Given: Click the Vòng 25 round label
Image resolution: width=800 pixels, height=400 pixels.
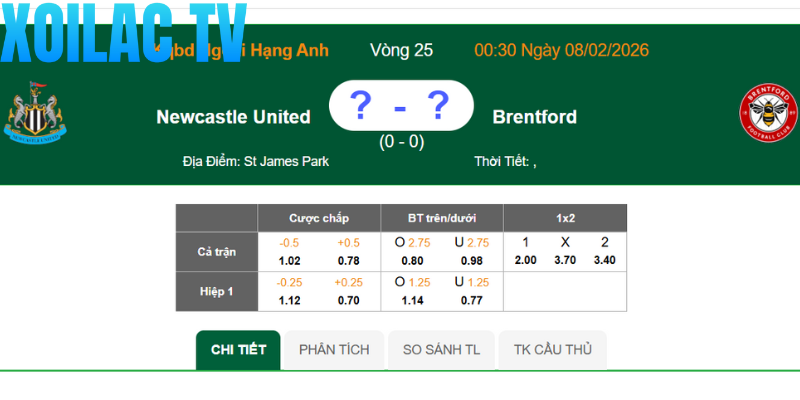Looking at the screenshot, I should click(x=401, y=50).
